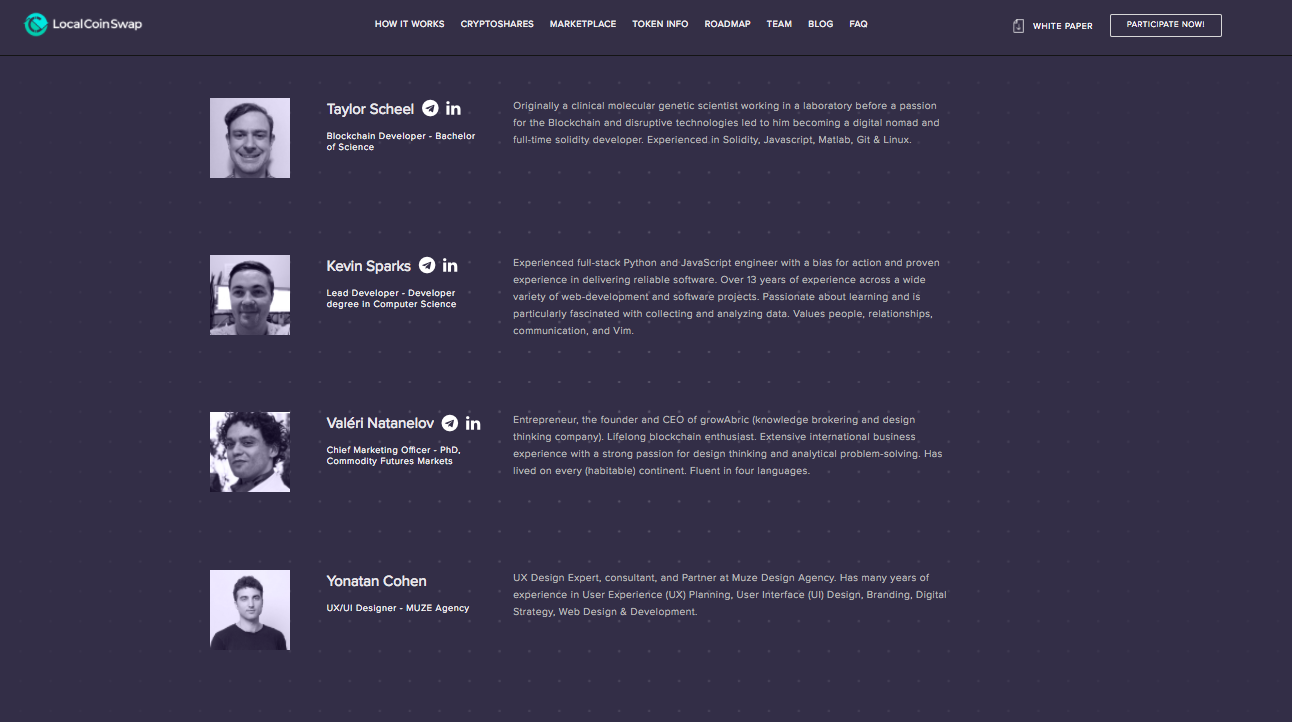Open the Cryptoshares menu item
Viewport: 1292px width, 722px height.
(497, 24)
